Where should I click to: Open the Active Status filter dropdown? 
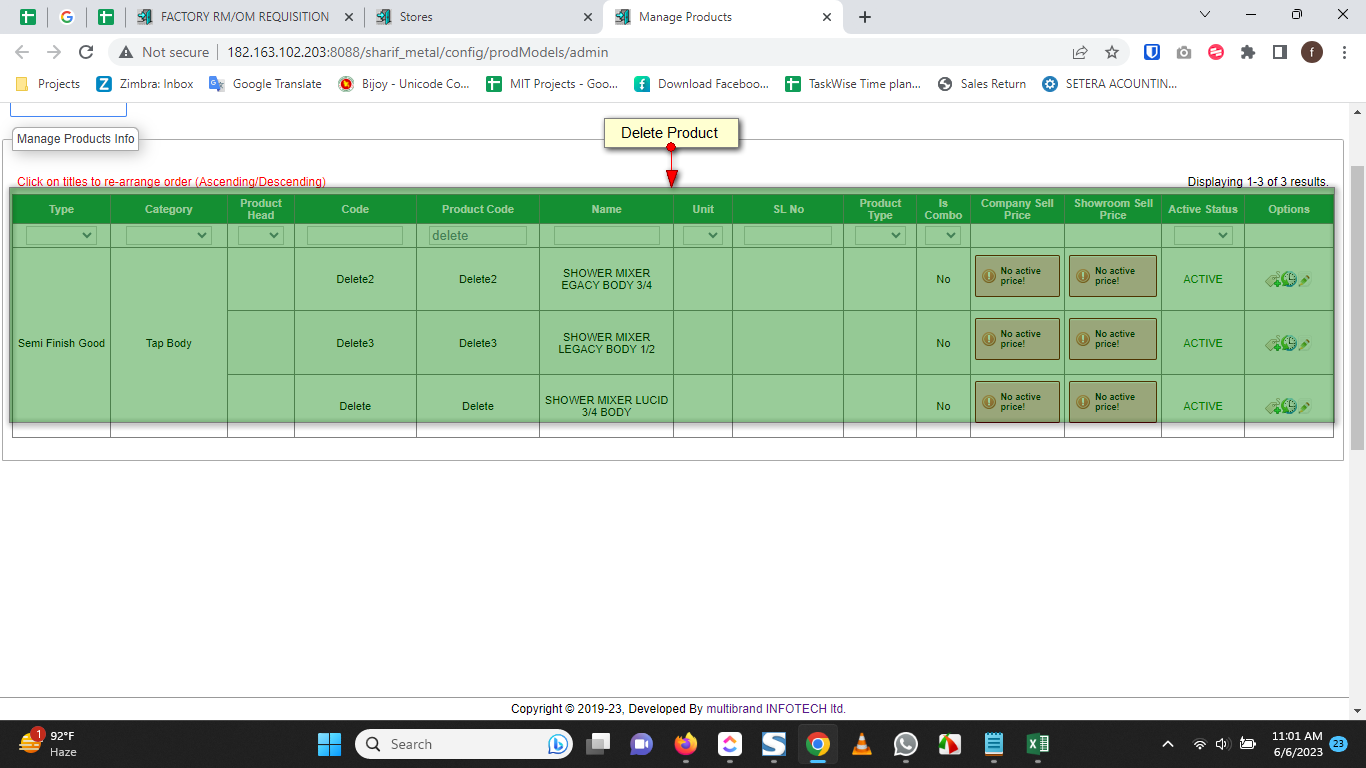(x=1203, y=236)
